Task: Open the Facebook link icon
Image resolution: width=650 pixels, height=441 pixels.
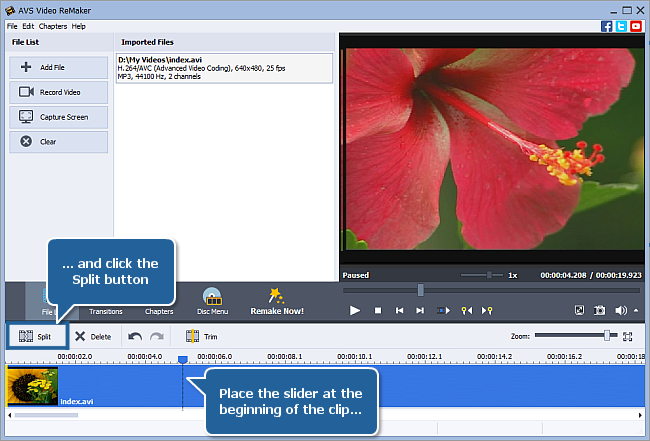Action: (x=606, y=26)
